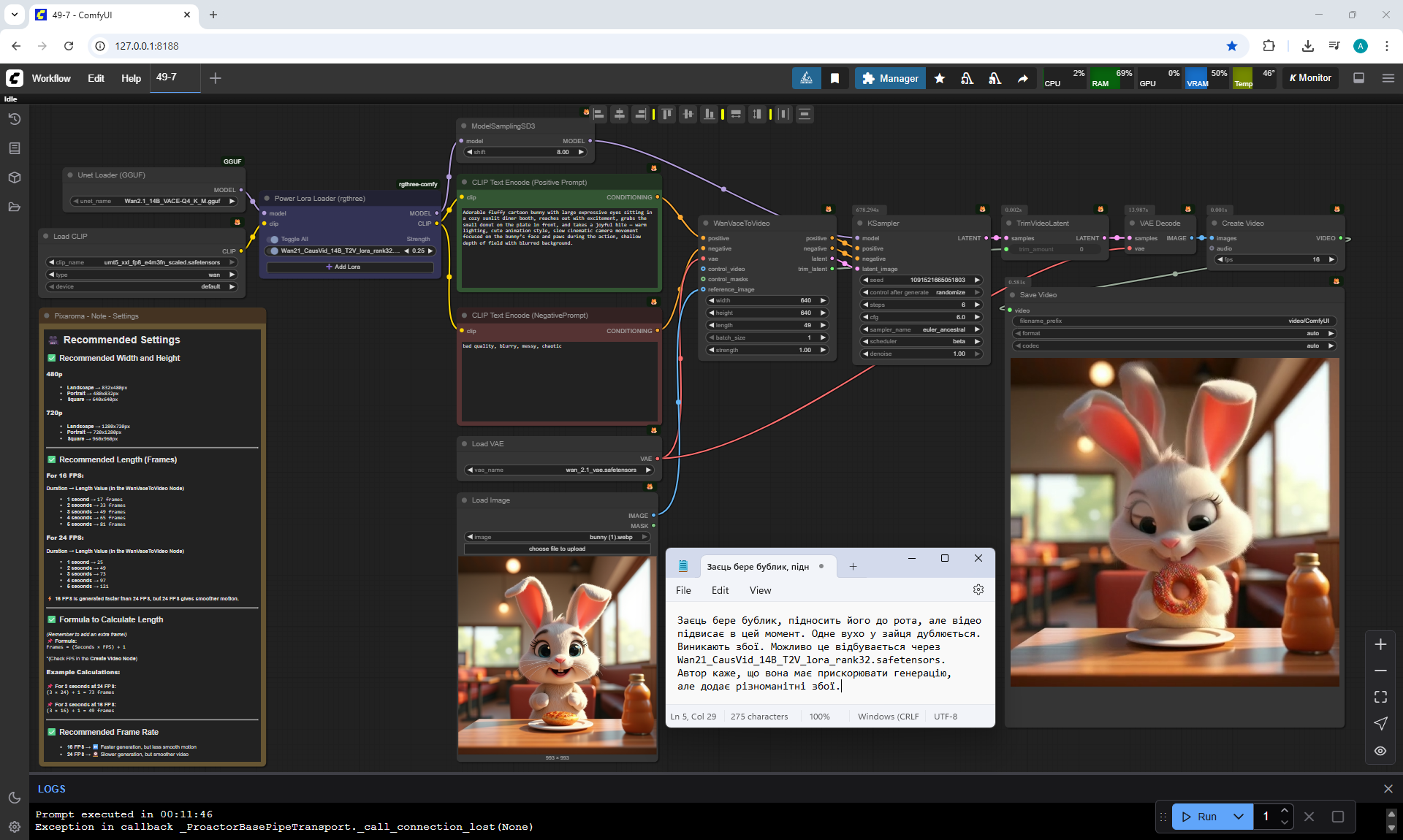This screenshot has width=1403, height=840.
Task: Open the Workflow menu
Action: click(51, 78)
